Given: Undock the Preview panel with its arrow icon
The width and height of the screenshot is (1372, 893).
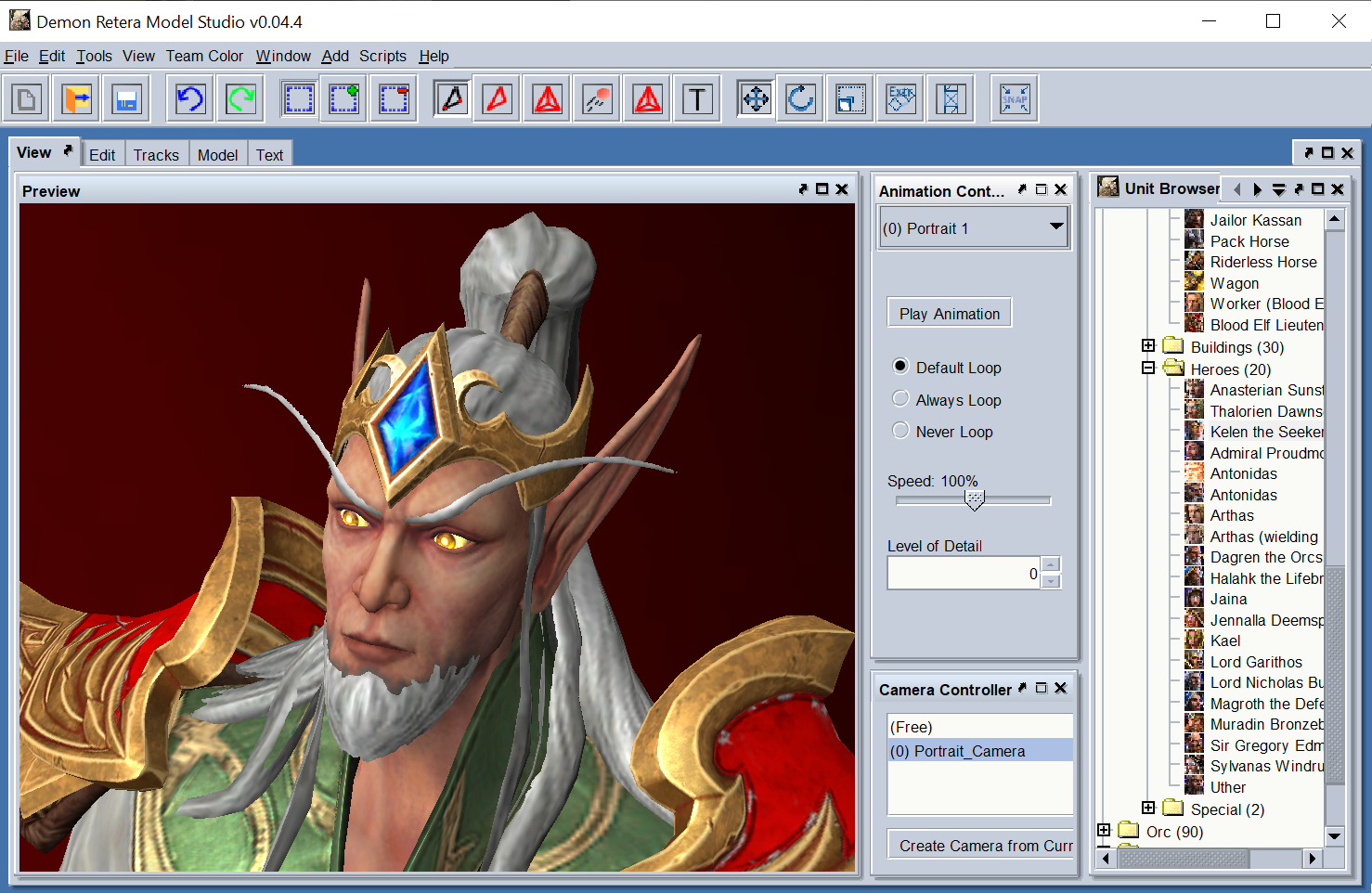Looking at the screenshot, I should tap(803, 189).
